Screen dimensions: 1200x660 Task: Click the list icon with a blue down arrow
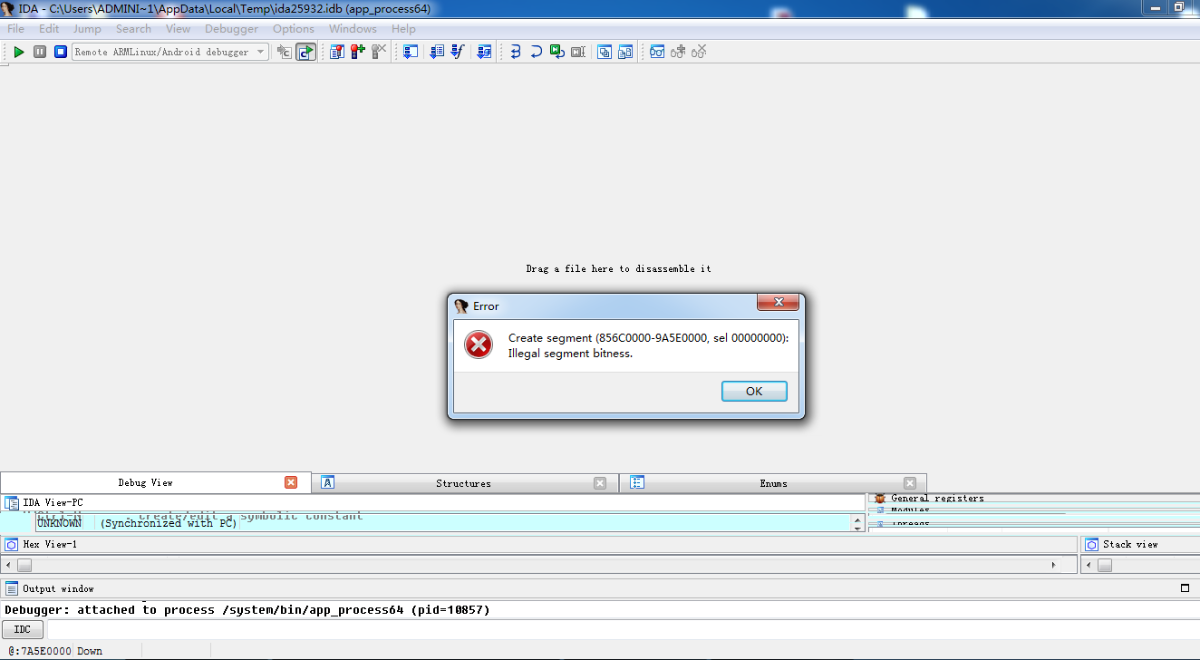(x=437, y=51)
